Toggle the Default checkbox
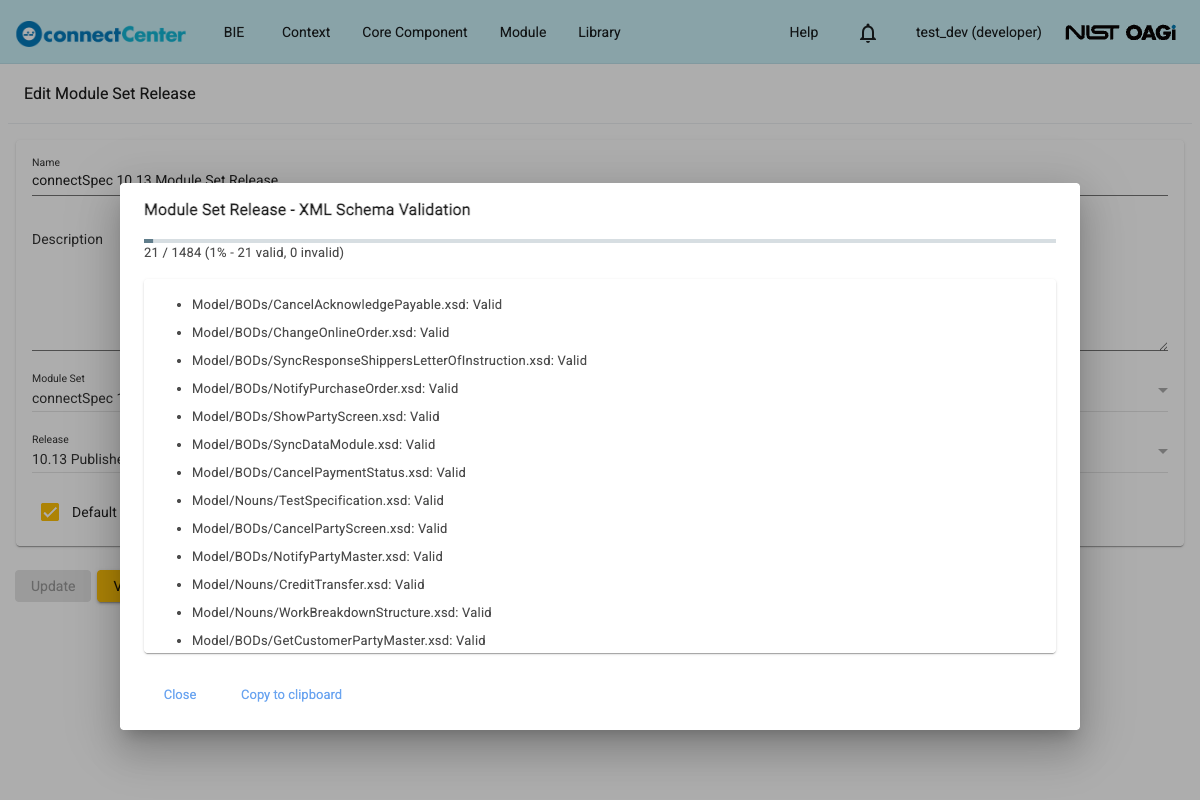This screenshot has height=800, width=1200. coord(50,512)
